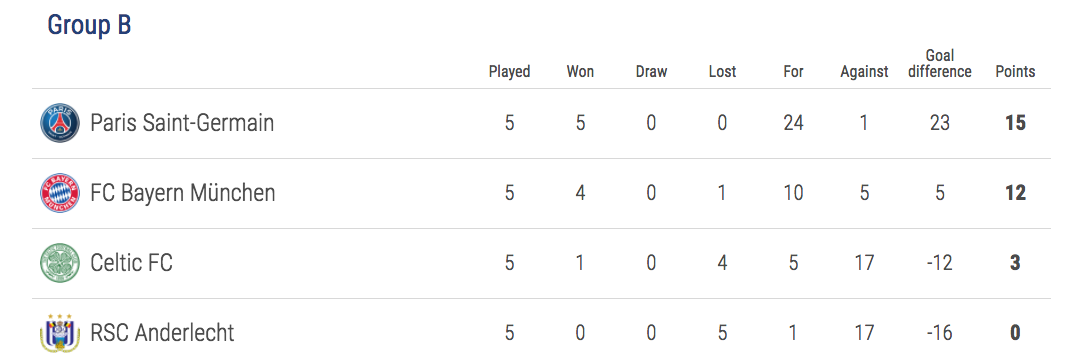Open the FC Bayern München team name link

183,193
